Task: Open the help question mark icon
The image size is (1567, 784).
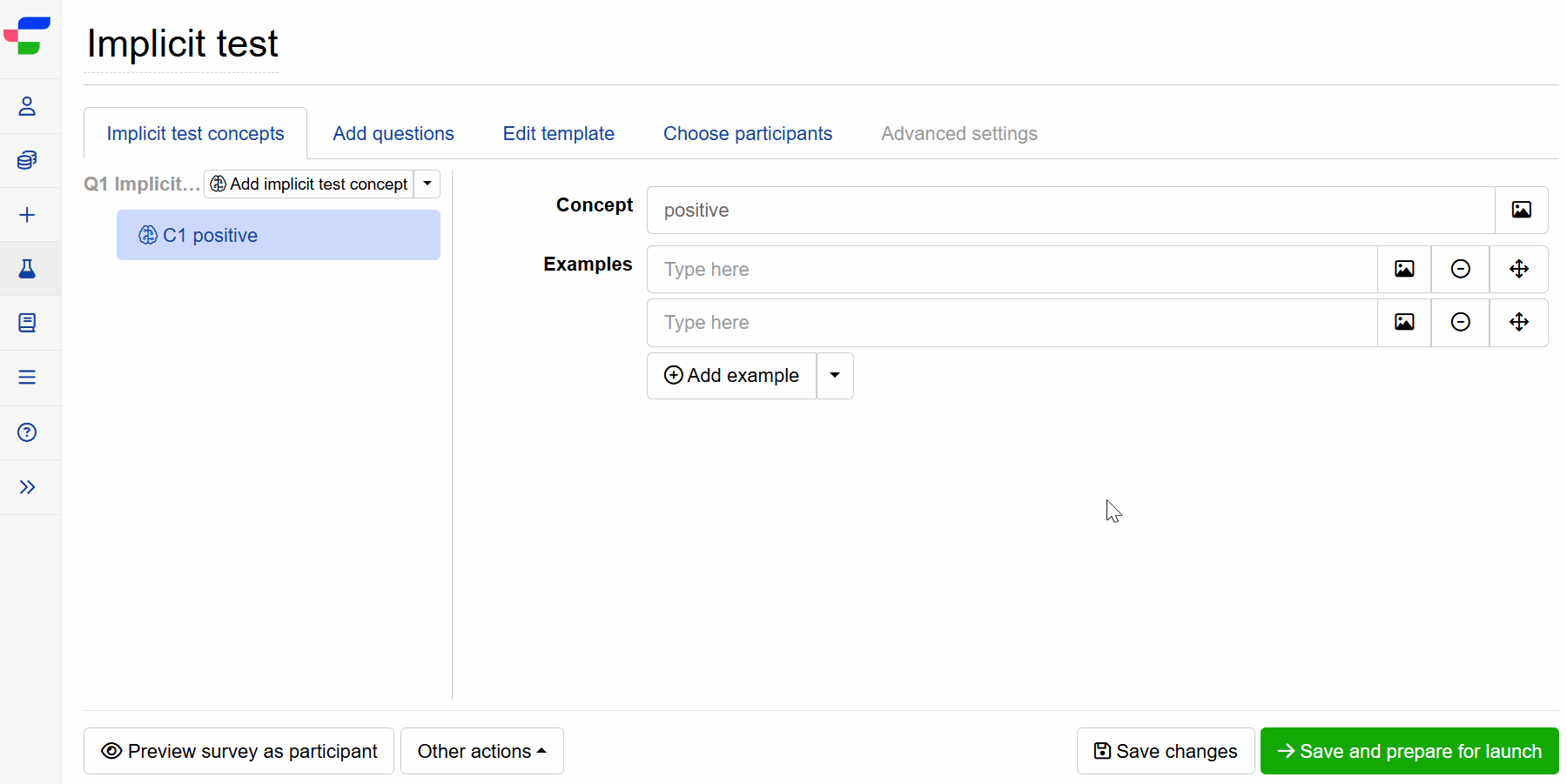Action: tap(27, 432)
